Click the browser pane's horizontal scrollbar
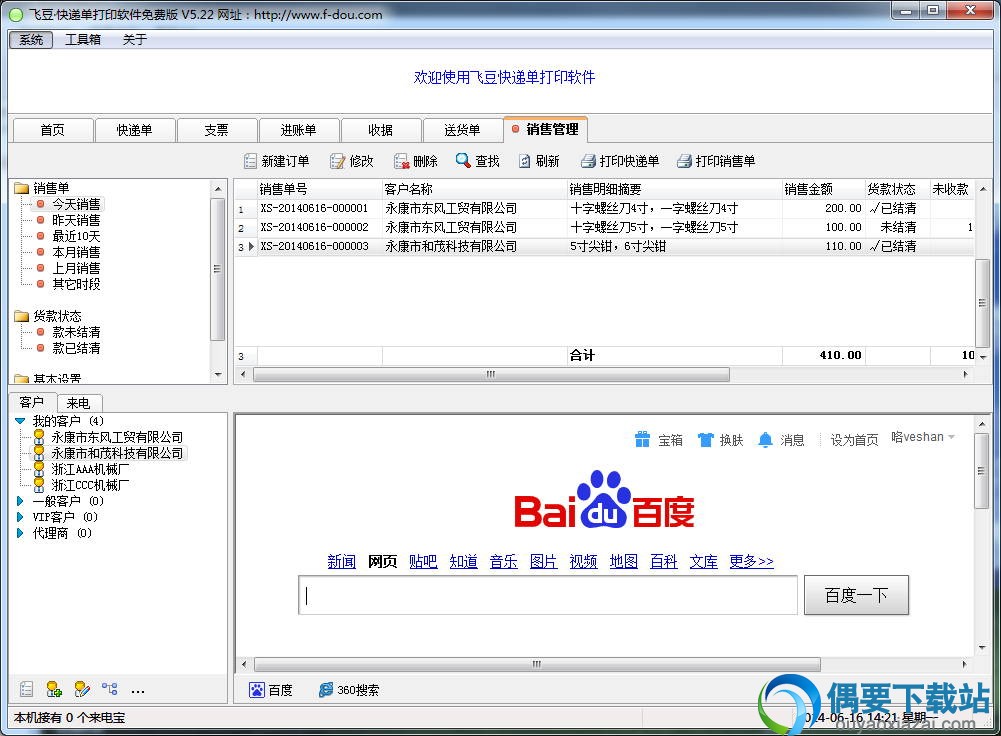This screenshot has width=1001, height=736. click(537, 665)
